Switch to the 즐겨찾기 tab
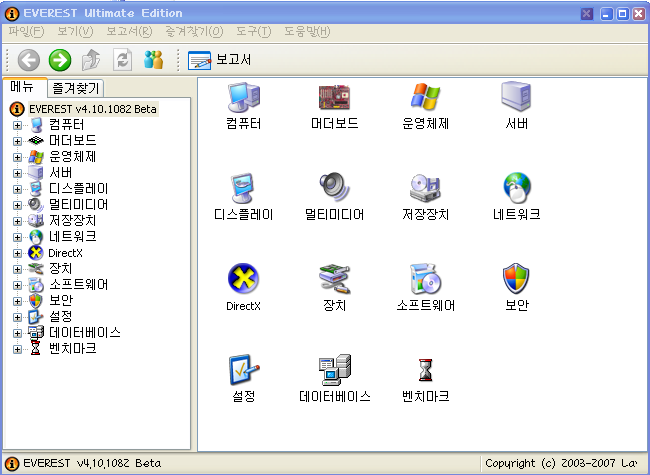The height and width of the screenshot is (475, 650). coord(75,88)
